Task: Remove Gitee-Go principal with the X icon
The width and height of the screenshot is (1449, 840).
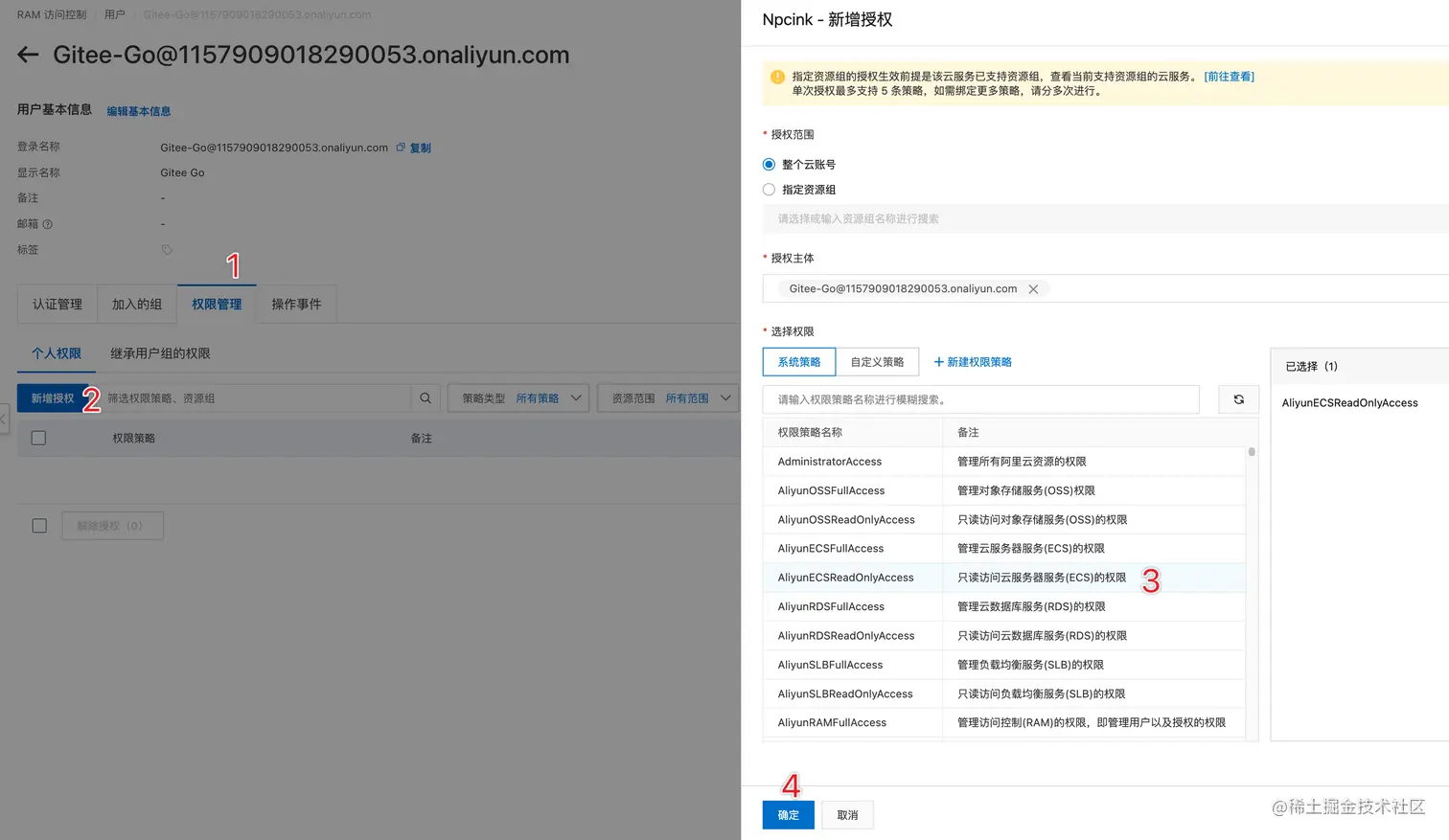Action: click(1033, 289)
